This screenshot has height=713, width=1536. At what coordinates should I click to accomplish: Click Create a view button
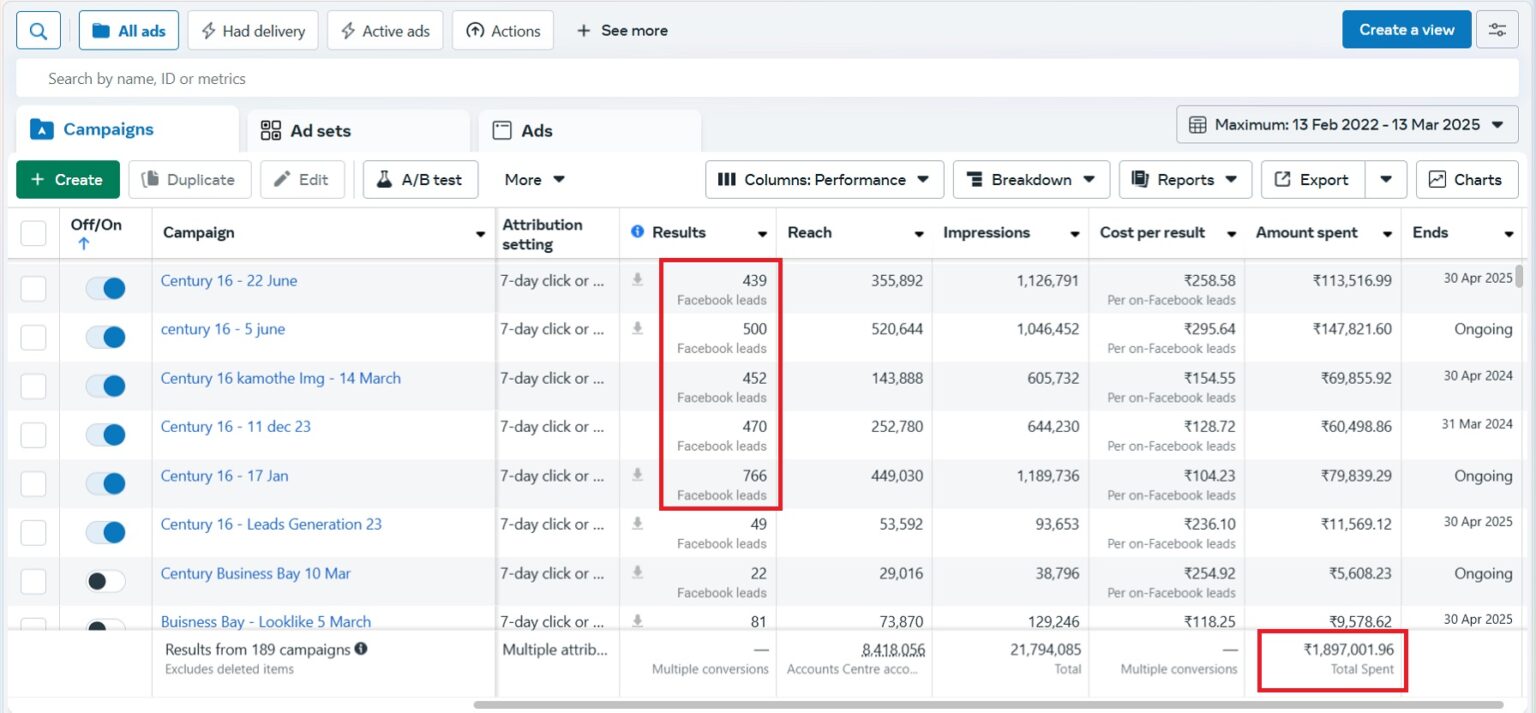1407,30
